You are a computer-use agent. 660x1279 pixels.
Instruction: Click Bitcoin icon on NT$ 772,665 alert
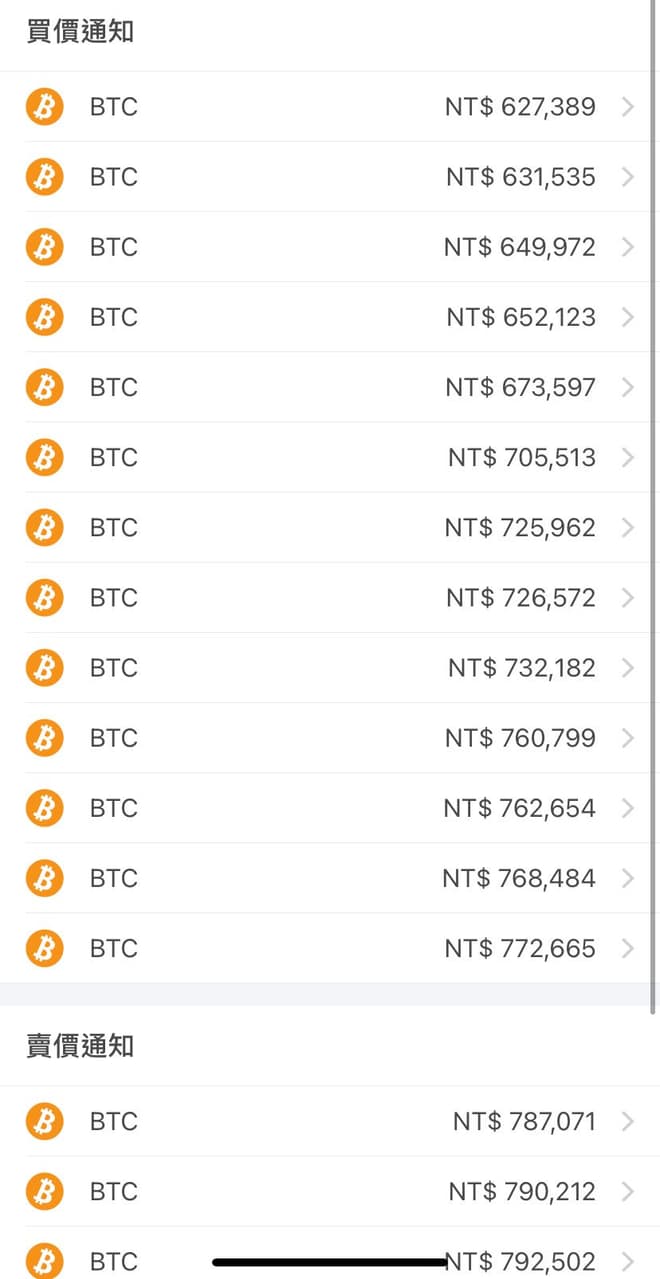44,947
